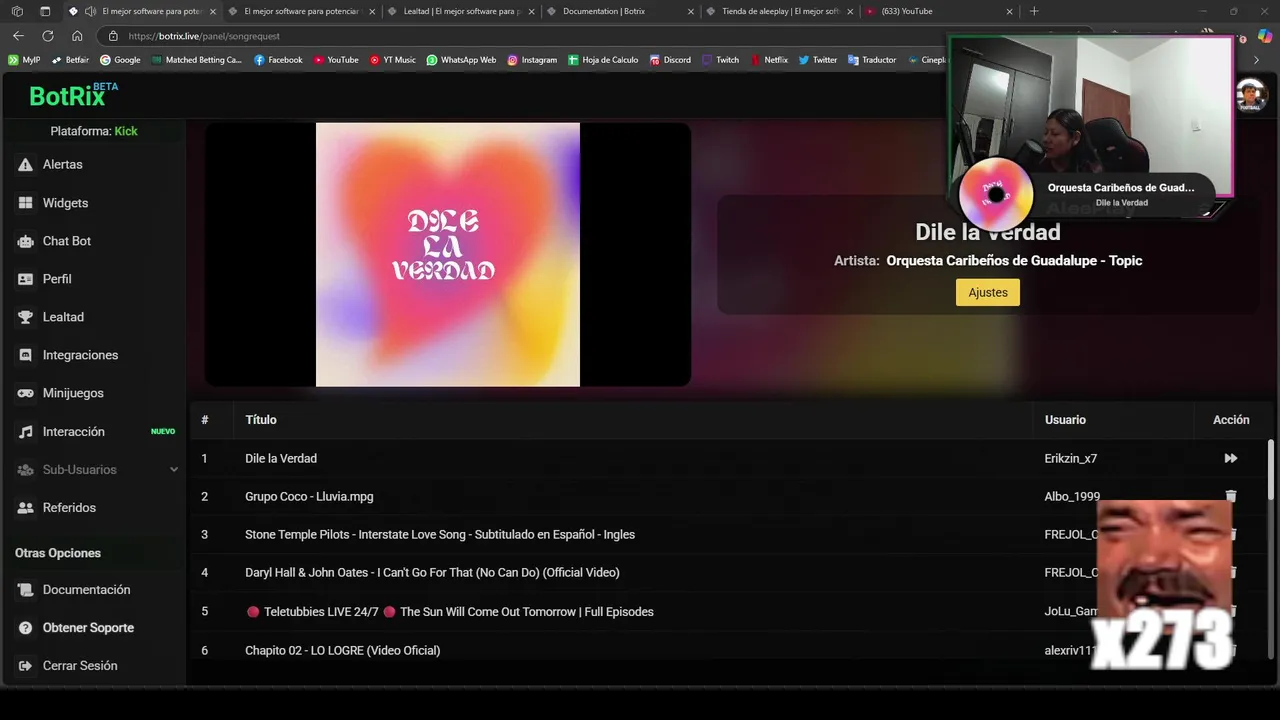
Task: Switch to the Documentation | Botrix tab
Action: pos(620,11)
